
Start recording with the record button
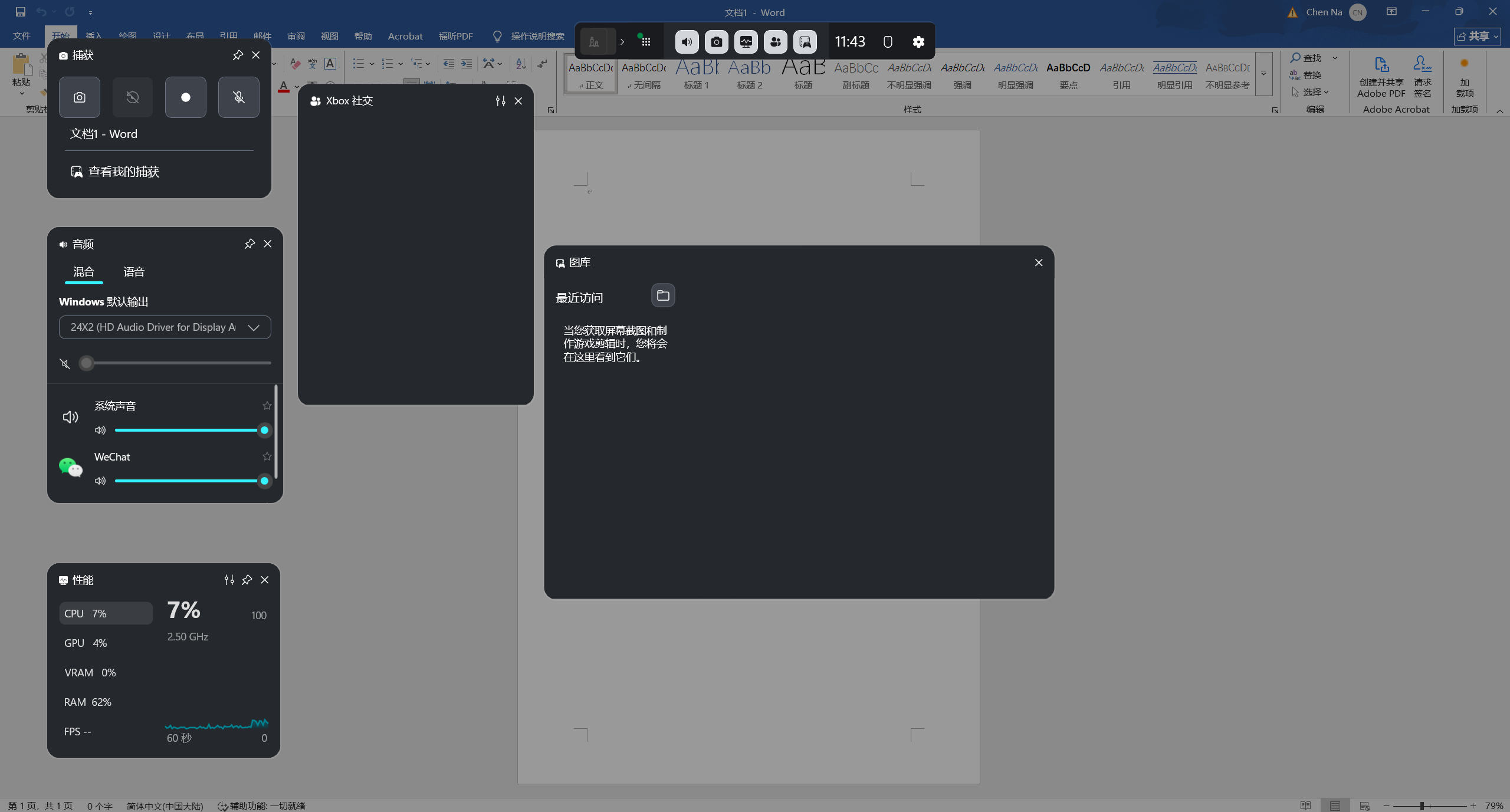coord(186,97)
